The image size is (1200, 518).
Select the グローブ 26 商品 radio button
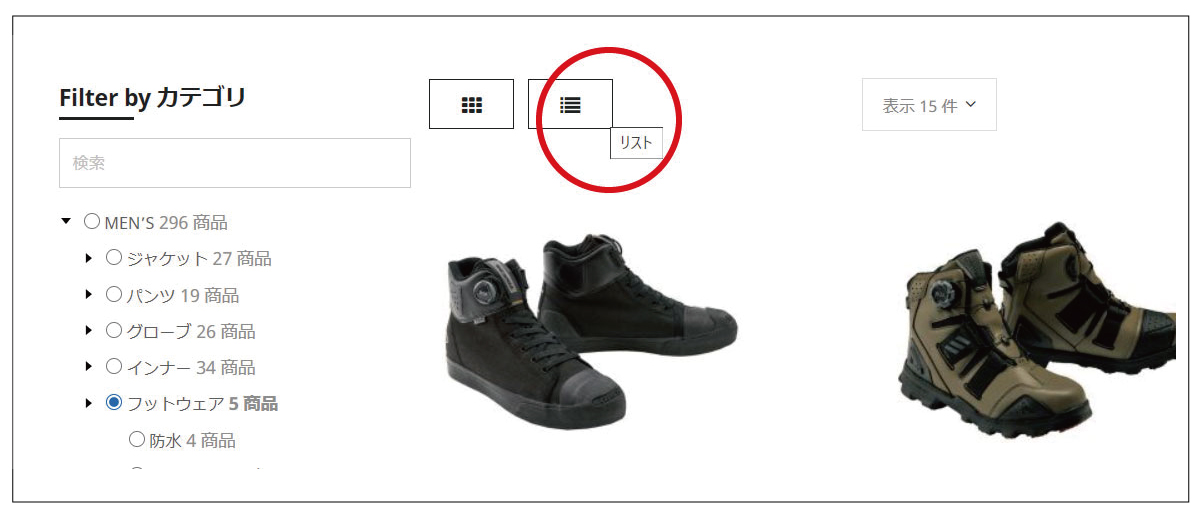114,330
